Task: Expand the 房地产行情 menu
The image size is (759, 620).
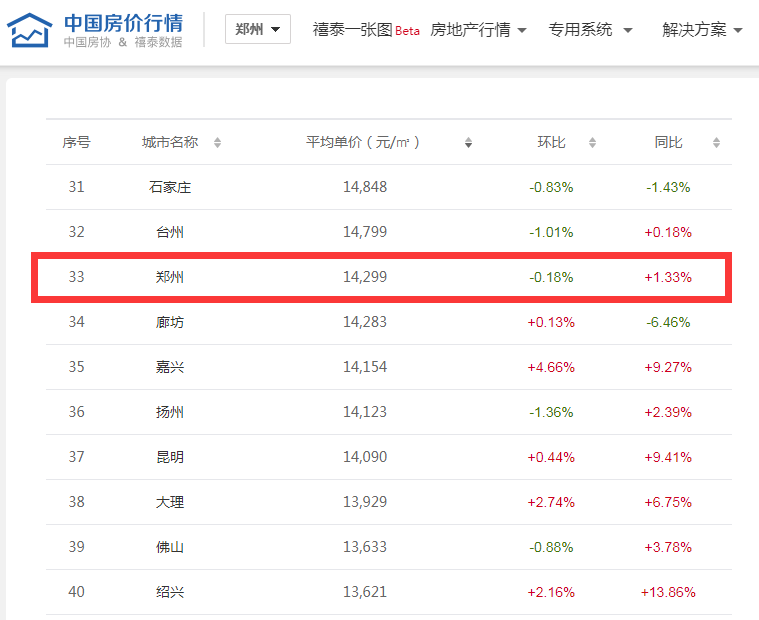Action: [478, 30]
